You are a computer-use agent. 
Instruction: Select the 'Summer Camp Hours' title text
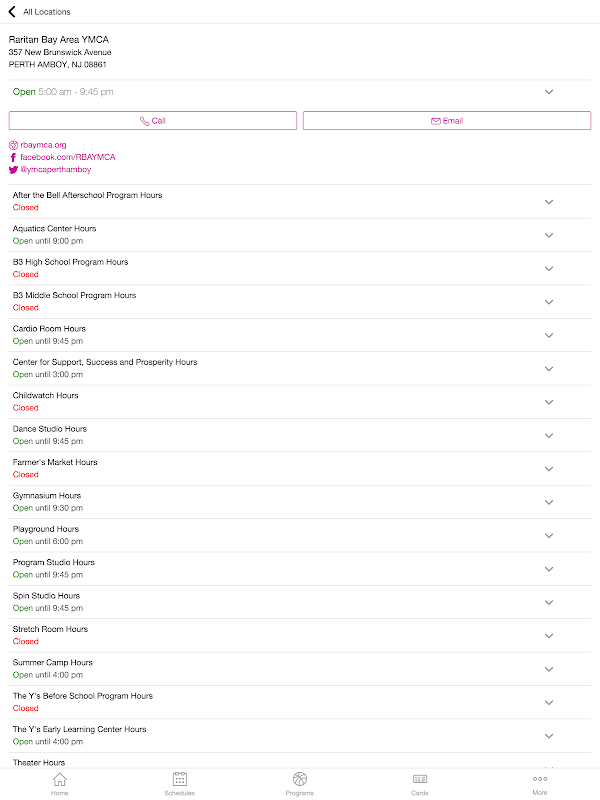[53, 662]
